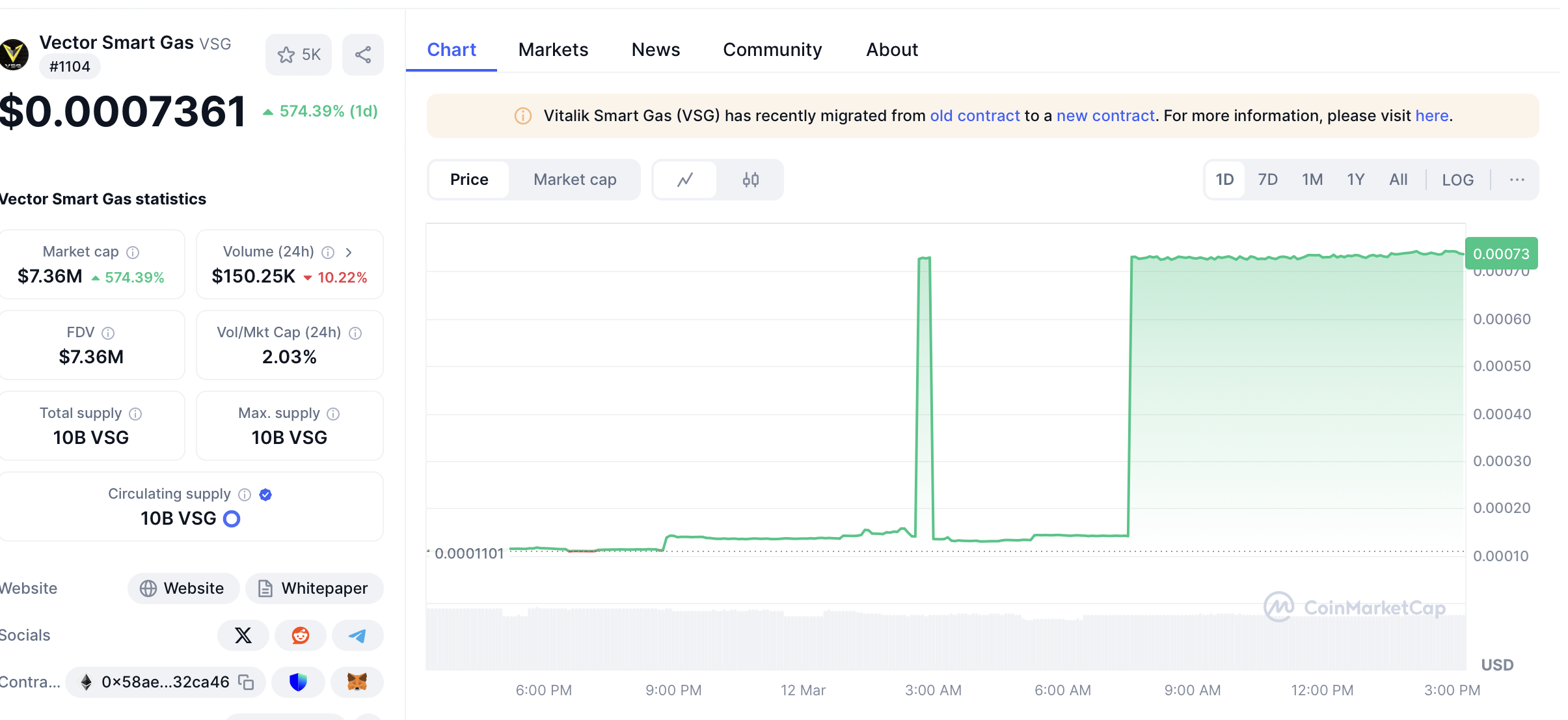Open the Whitepaper link button
The width and height of the screenshot is (1568, 720).
[314, 588]
